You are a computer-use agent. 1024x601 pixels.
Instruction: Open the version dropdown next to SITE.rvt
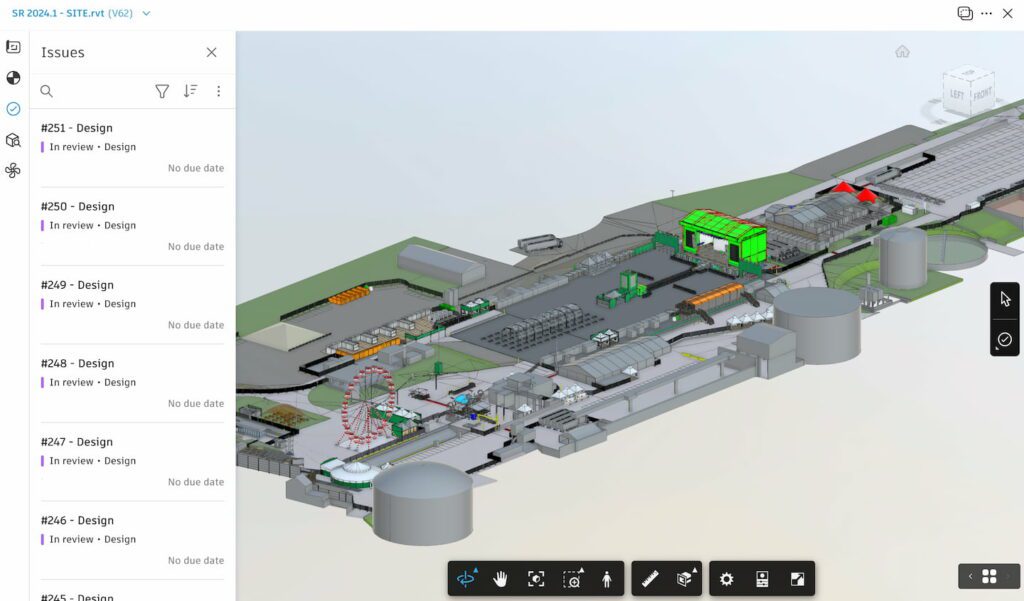[145, 15]
